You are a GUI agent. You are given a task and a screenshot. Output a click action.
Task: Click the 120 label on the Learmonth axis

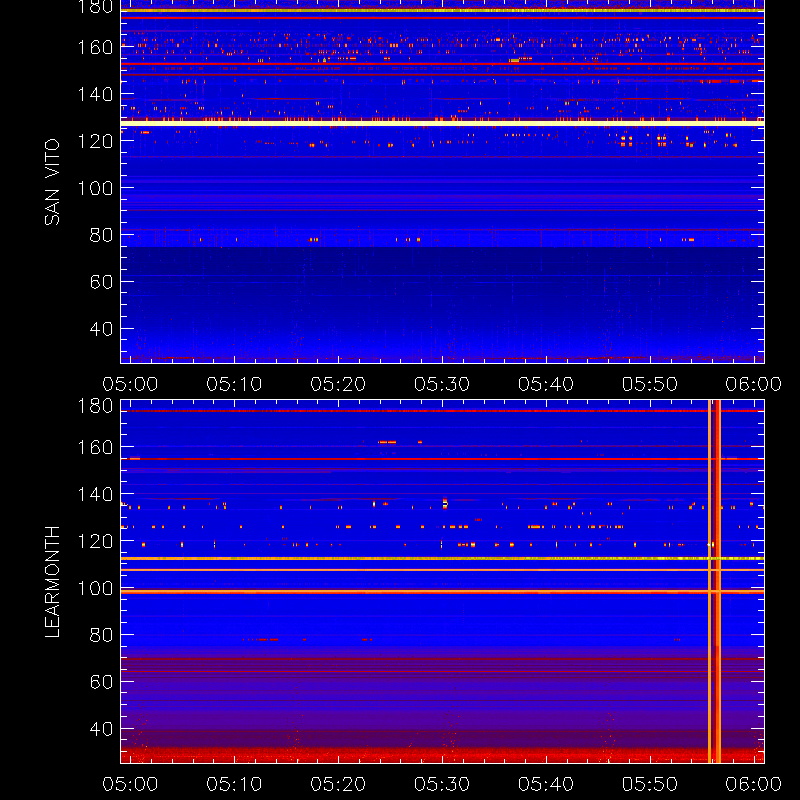95,541
